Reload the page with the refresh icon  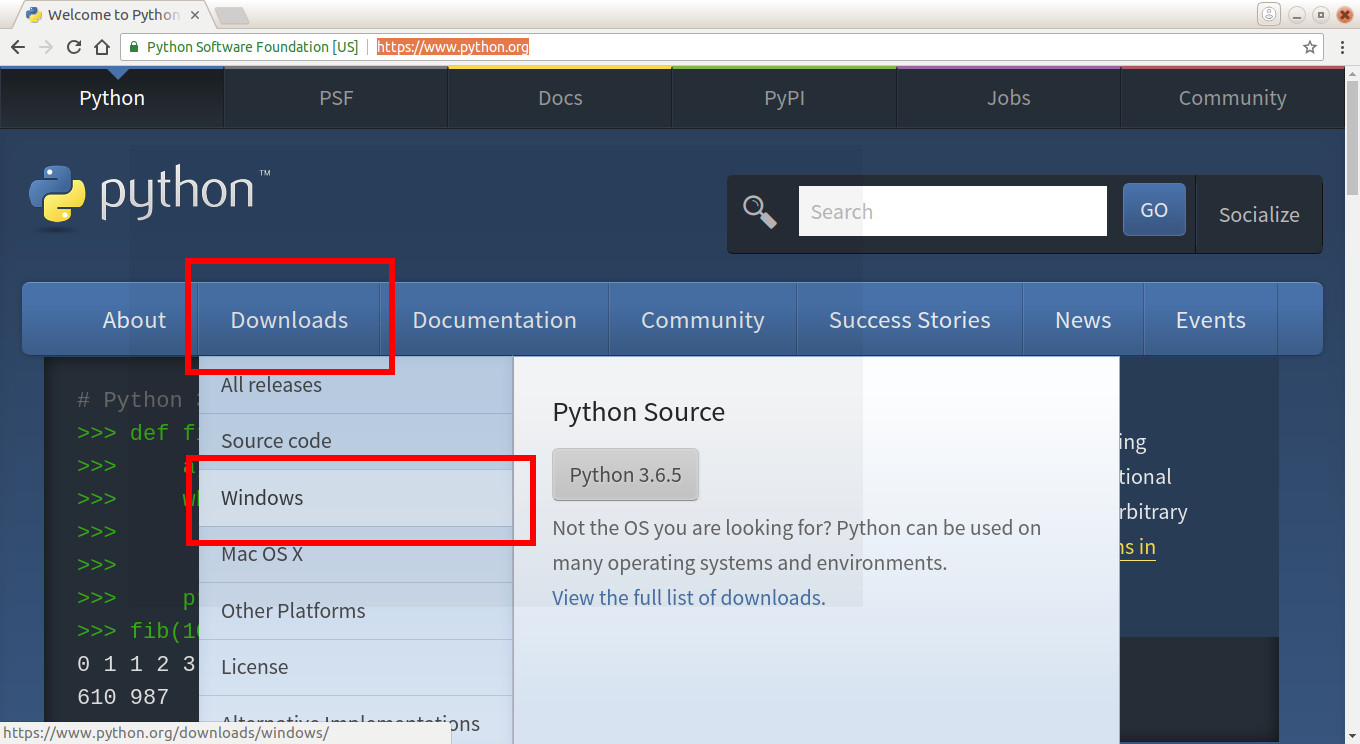pyautogui.click(x=74, y=47)
